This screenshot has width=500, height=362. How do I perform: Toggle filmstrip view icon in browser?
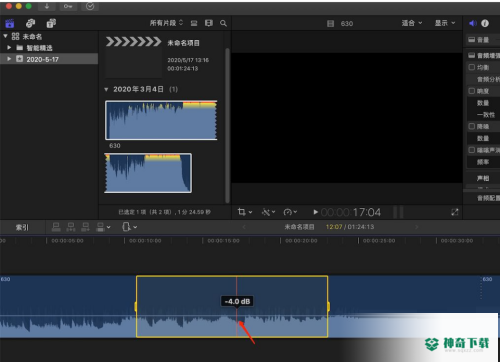[209, 23]
